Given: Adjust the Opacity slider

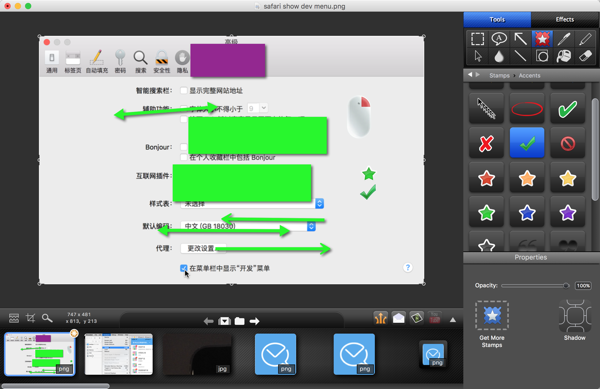Looking at the screenshot, I should click(x=535, y=286).
